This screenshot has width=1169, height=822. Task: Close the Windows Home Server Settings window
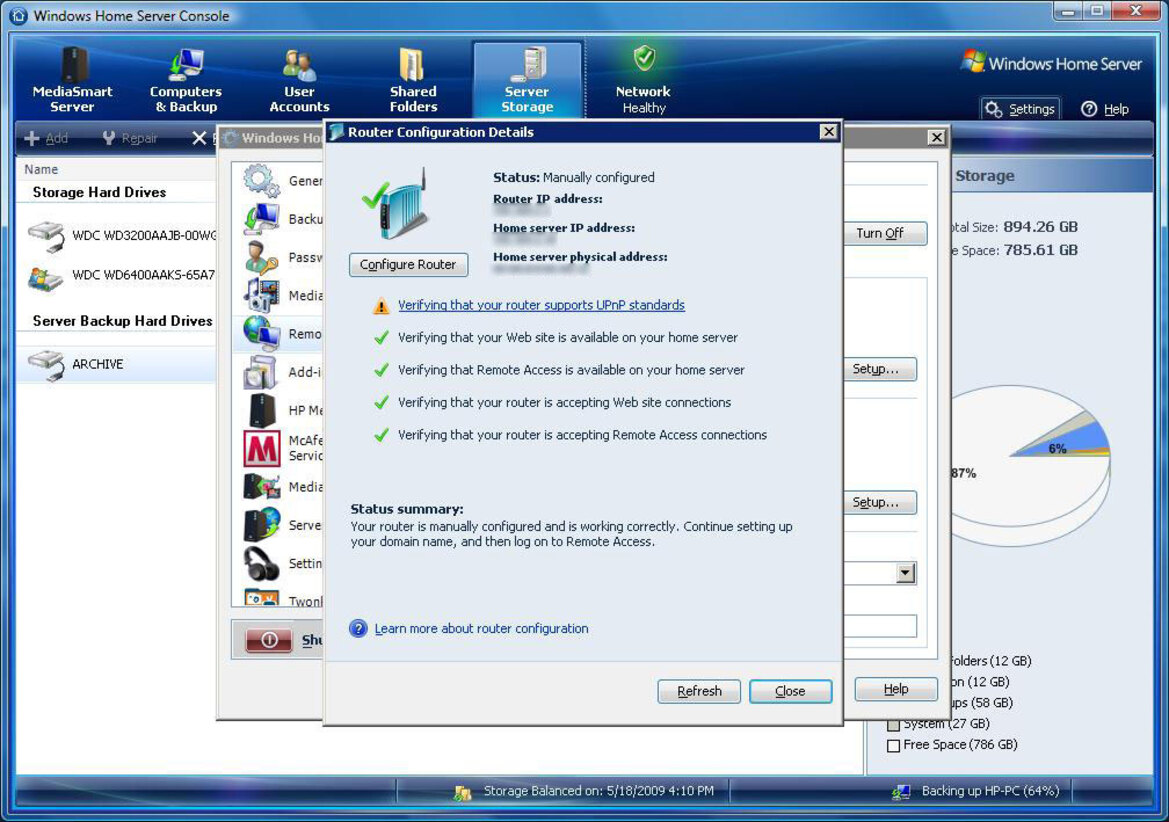point(936,137)
